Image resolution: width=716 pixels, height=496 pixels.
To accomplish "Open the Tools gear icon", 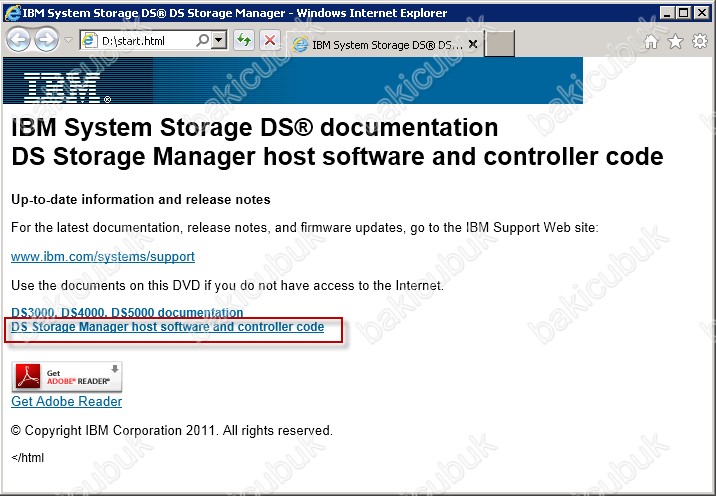I will 700,41.
